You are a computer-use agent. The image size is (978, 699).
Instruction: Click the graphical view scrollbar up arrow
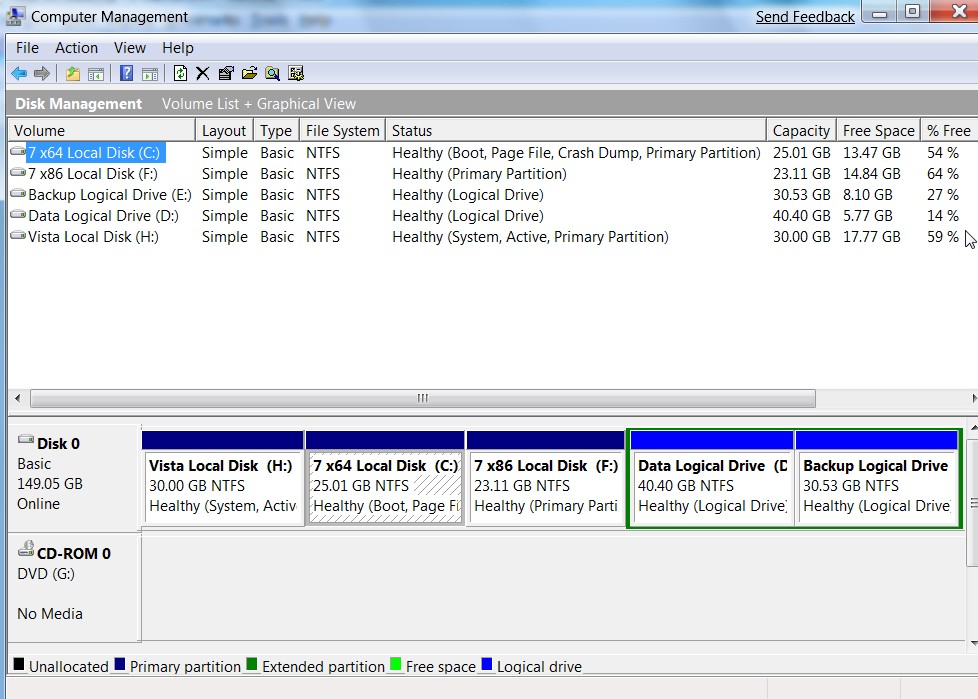973,428
